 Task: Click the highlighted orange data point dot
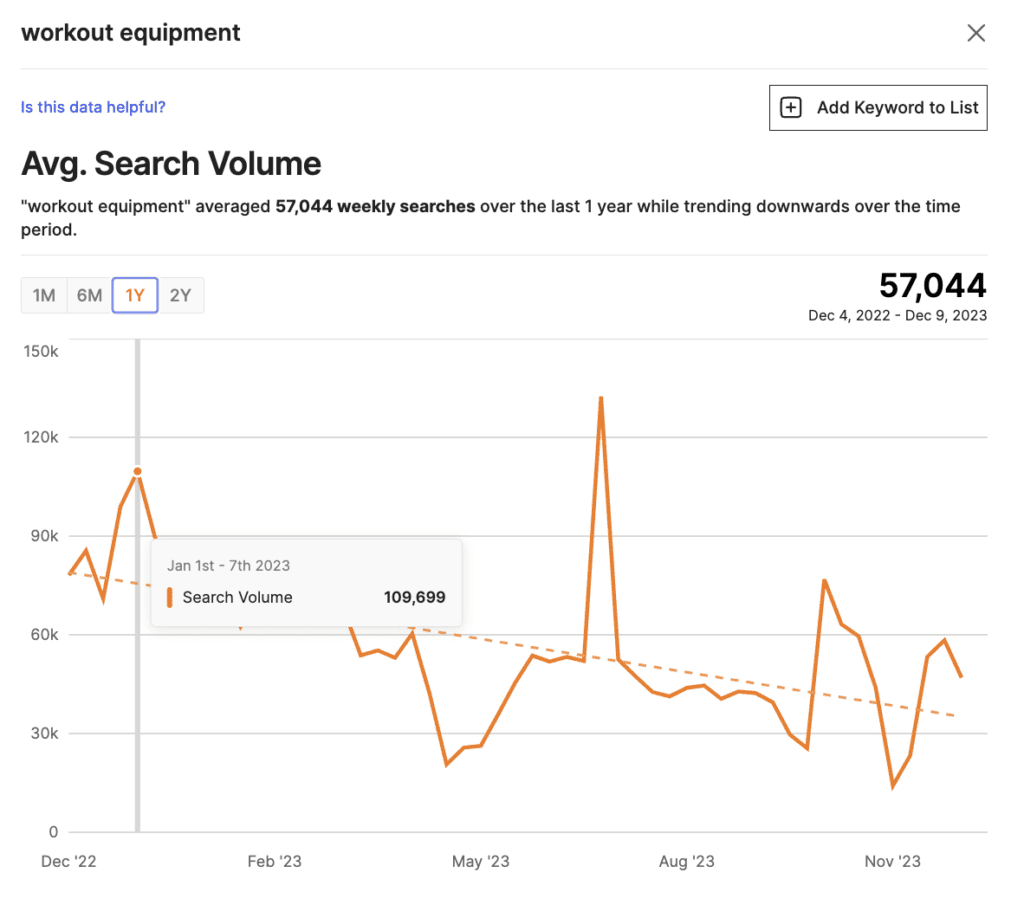[x=137, y=471]
